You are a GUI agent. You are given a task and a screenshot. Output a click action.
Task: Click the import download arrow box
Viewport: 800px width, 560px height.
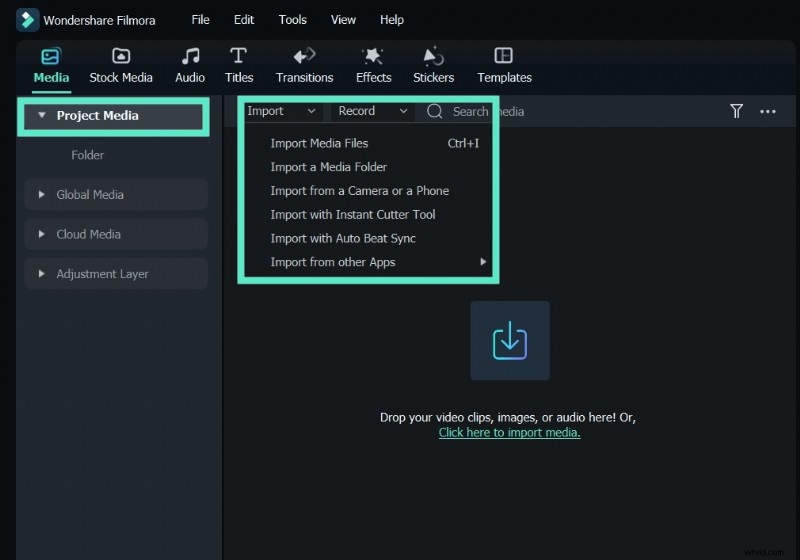[510, 341]
